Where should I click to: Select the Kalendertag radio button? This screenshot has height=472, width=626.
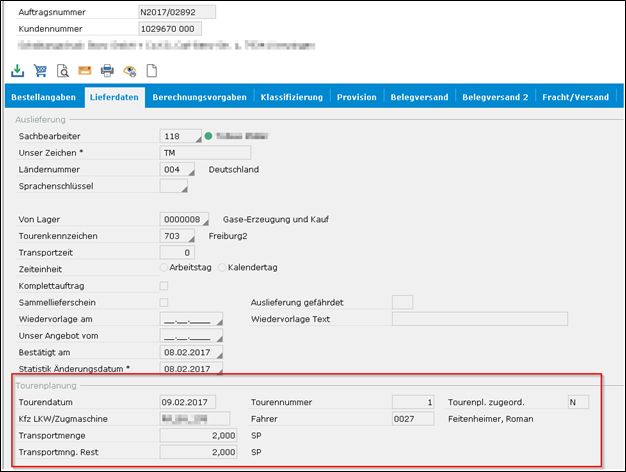click(x=223, y=268)
